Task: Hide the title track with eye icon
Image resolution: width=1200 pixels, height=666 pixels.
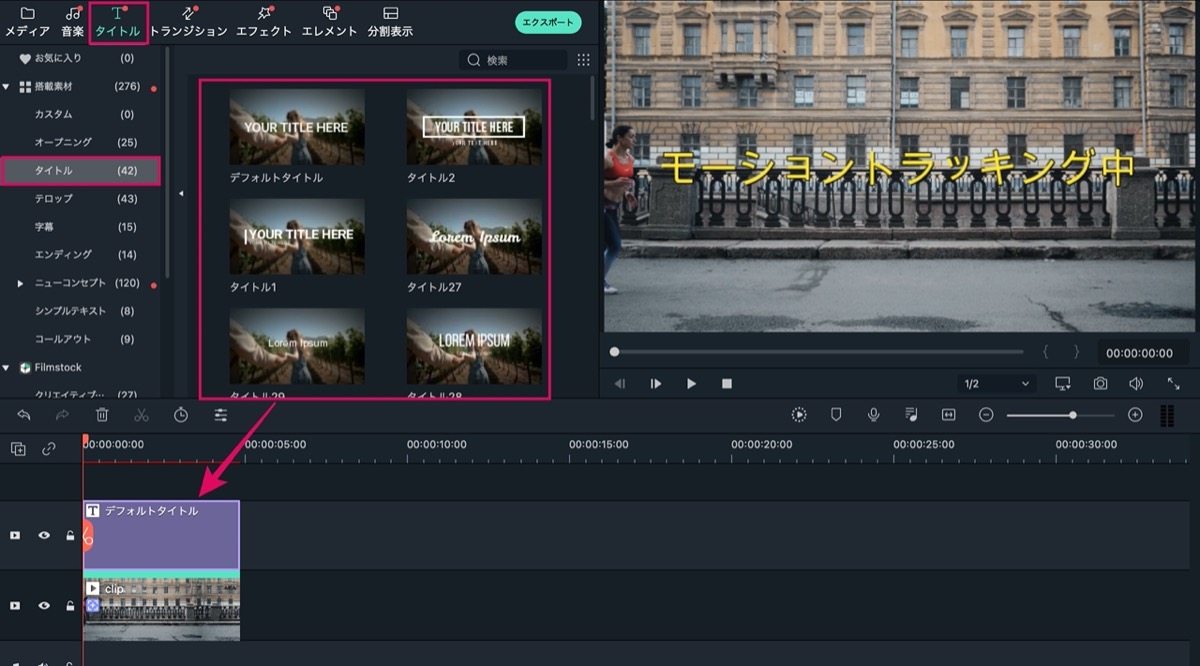Action: tap(44, 536)
